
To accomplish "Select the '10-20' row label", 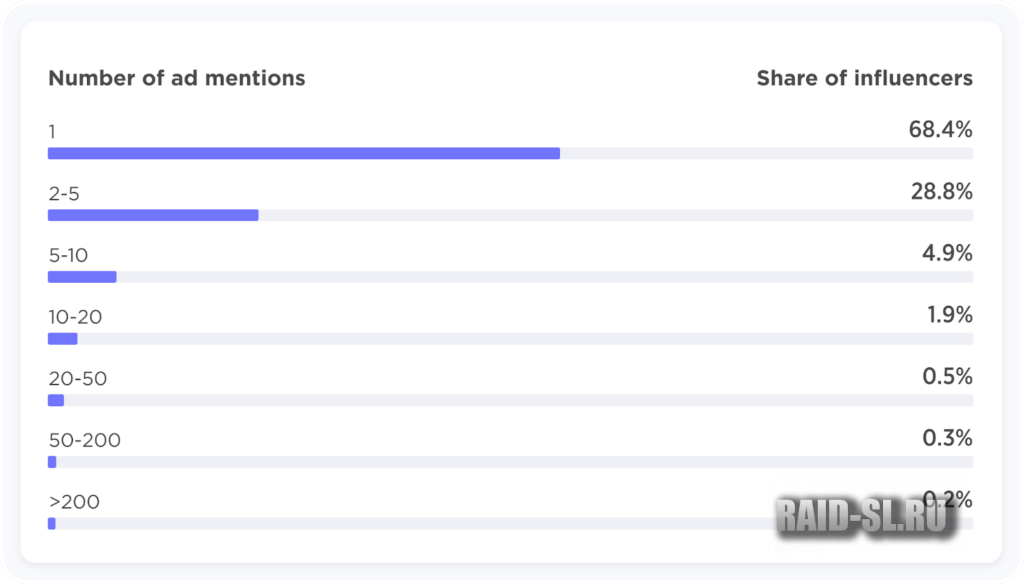I will point(75,318).
